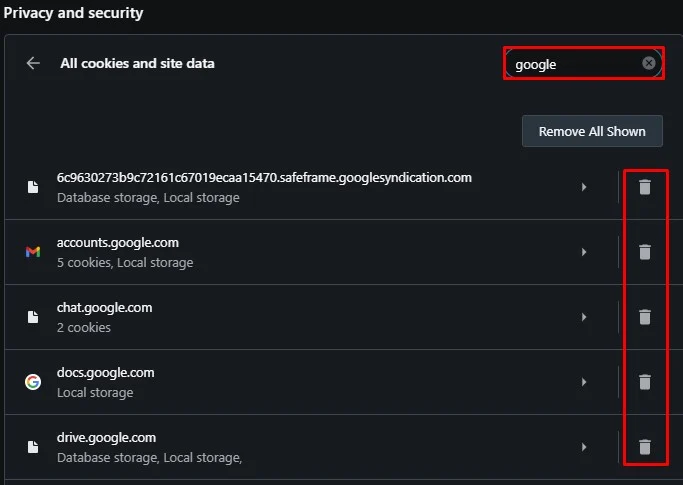Select the docs.google.com site name
This screenshot has width=683, height=485.
[x=105, y=373]
